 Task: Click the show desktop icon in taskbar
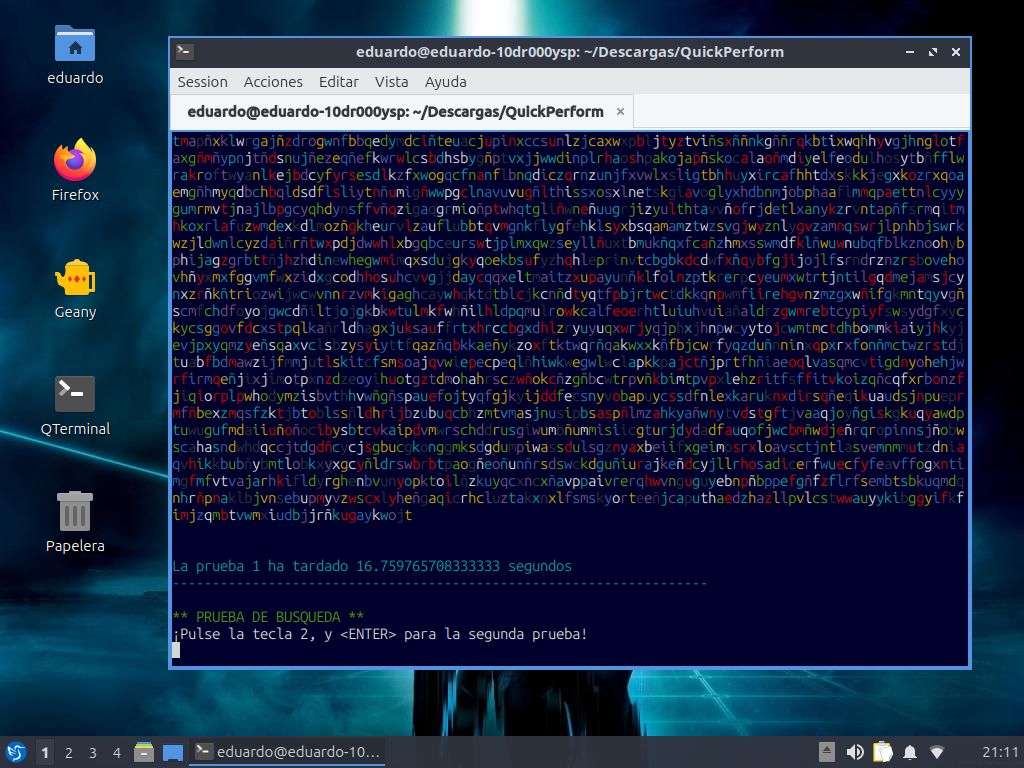tap(172, 752)
